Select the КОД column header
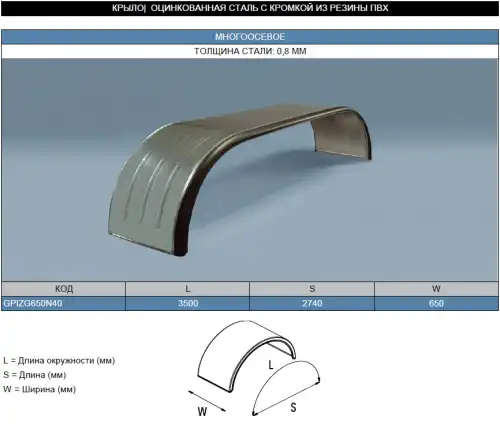 pos(63,289)
